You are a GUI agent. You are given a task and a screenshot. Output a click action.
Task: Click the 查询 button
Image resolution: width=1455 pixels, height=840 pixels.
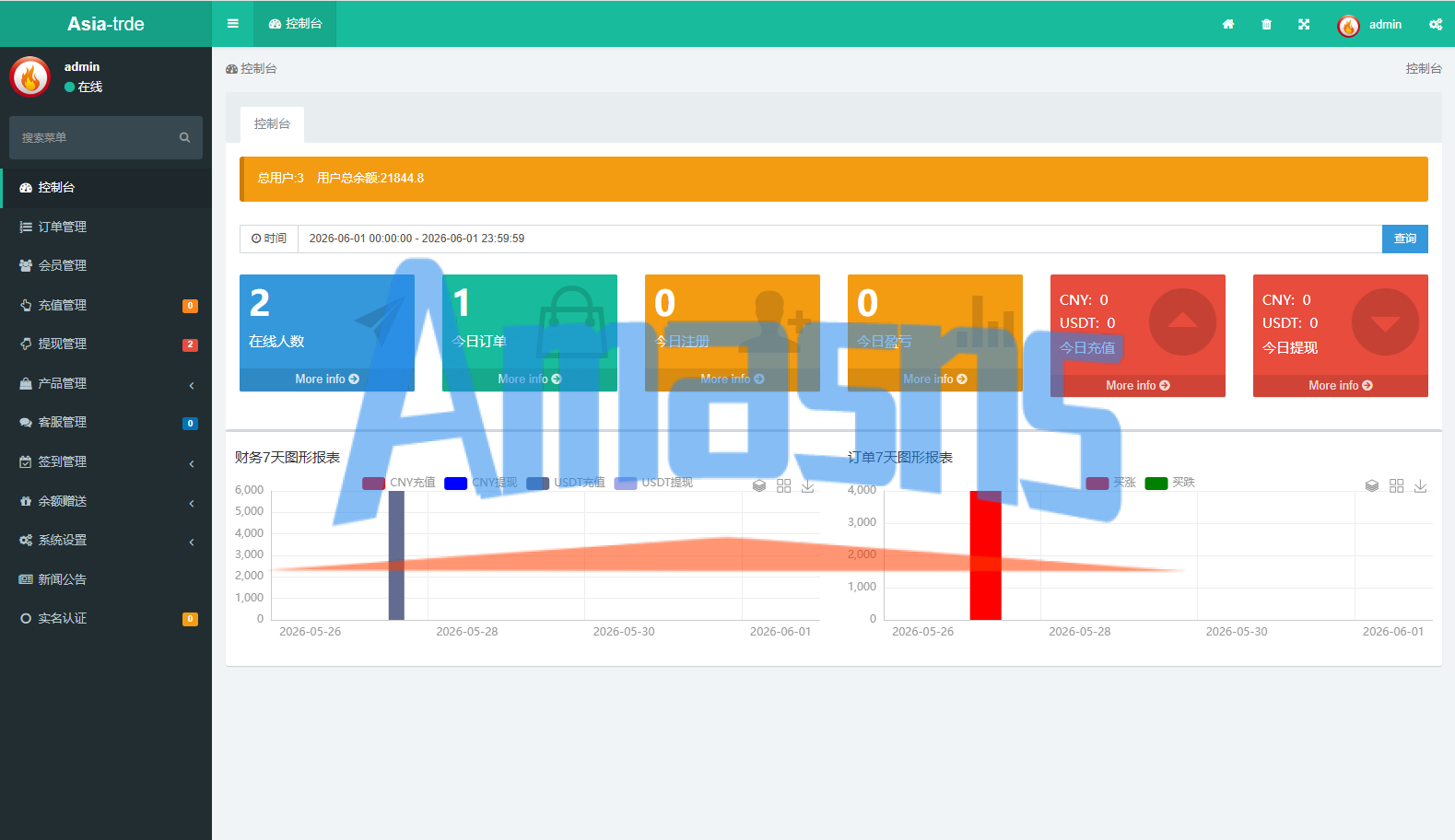point(1405,239)
